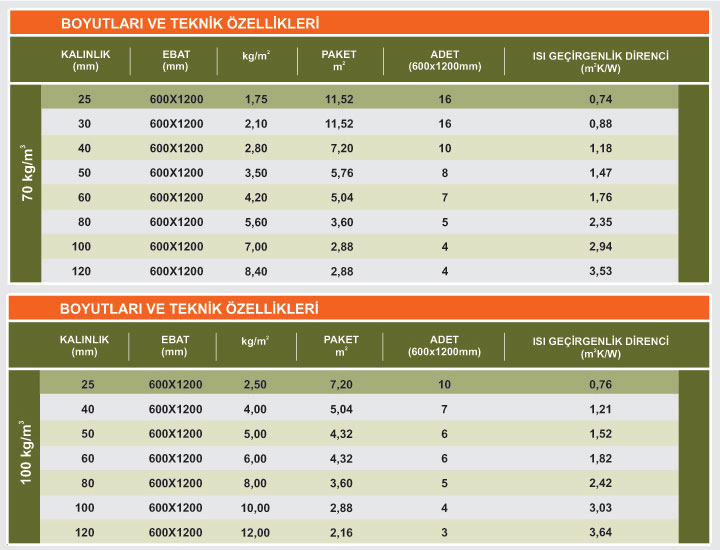Select thermal resistance value '0,88'

[601, 124]
